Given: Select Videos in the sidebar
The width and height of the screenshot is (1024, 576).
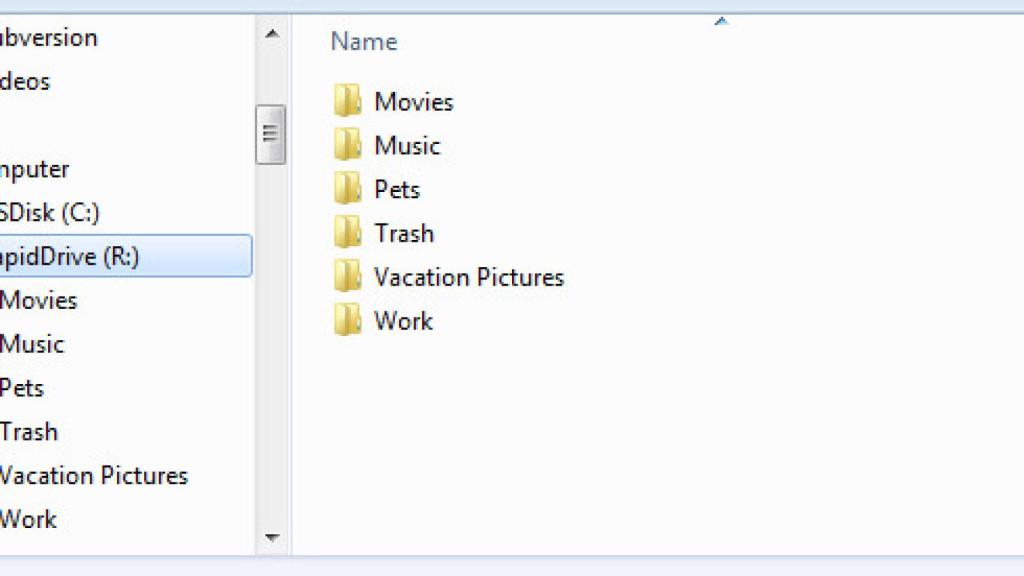Looking at the screenshot, I should 25,81.
